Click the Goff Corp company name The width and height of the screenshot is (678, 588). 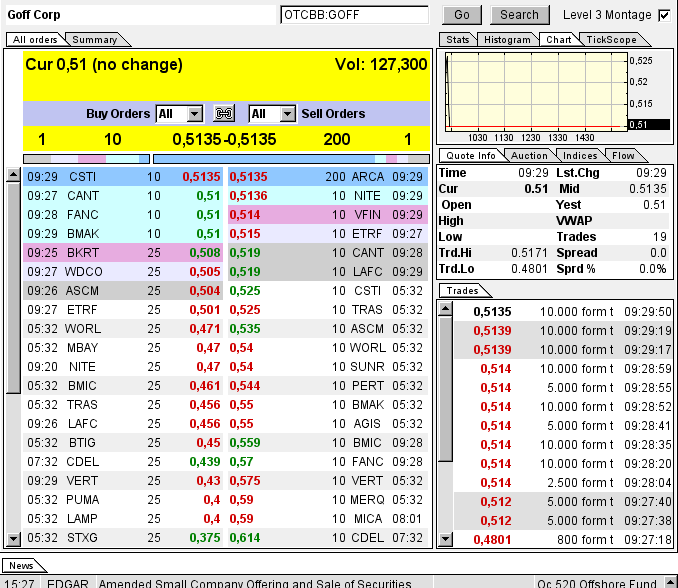[x=34, y=15]
